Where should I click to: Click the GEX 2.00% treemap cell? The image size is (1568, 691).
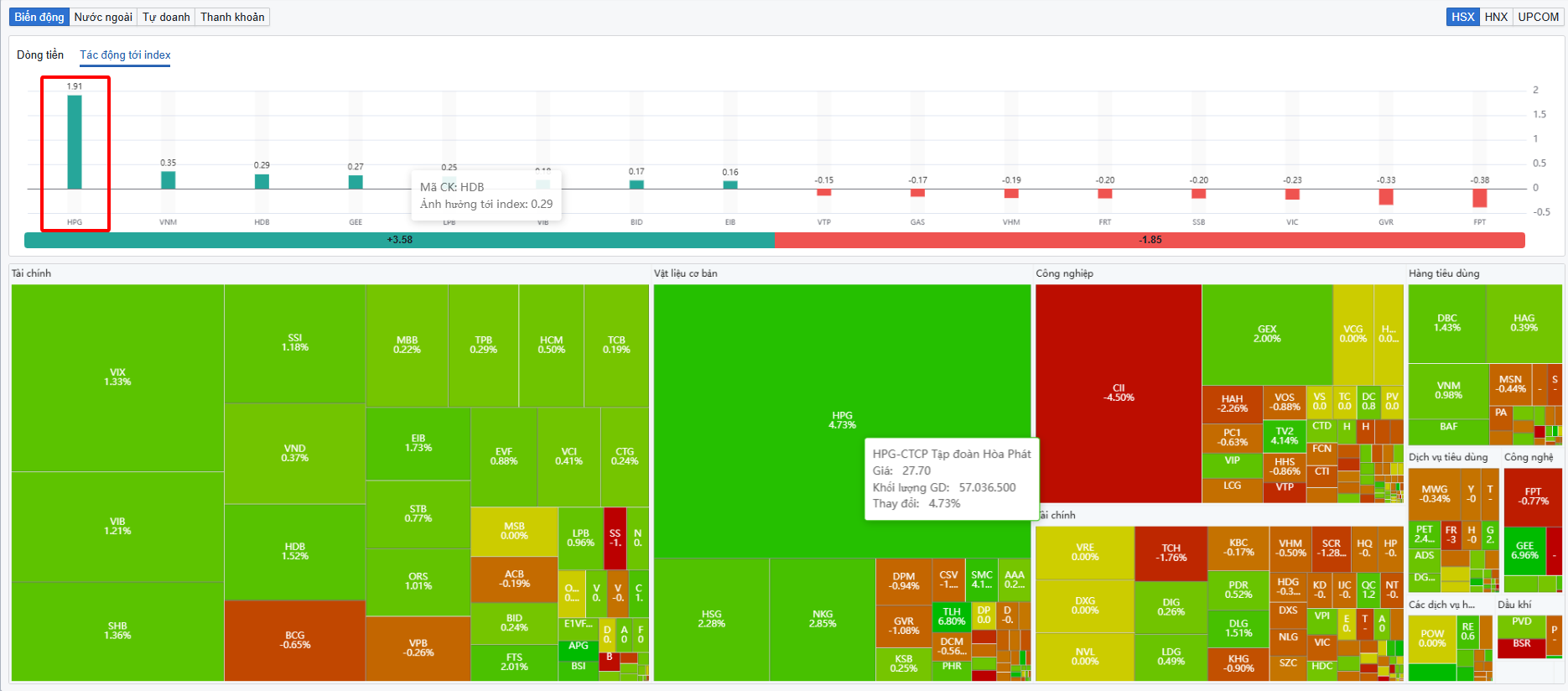[x=1267, y=335]
